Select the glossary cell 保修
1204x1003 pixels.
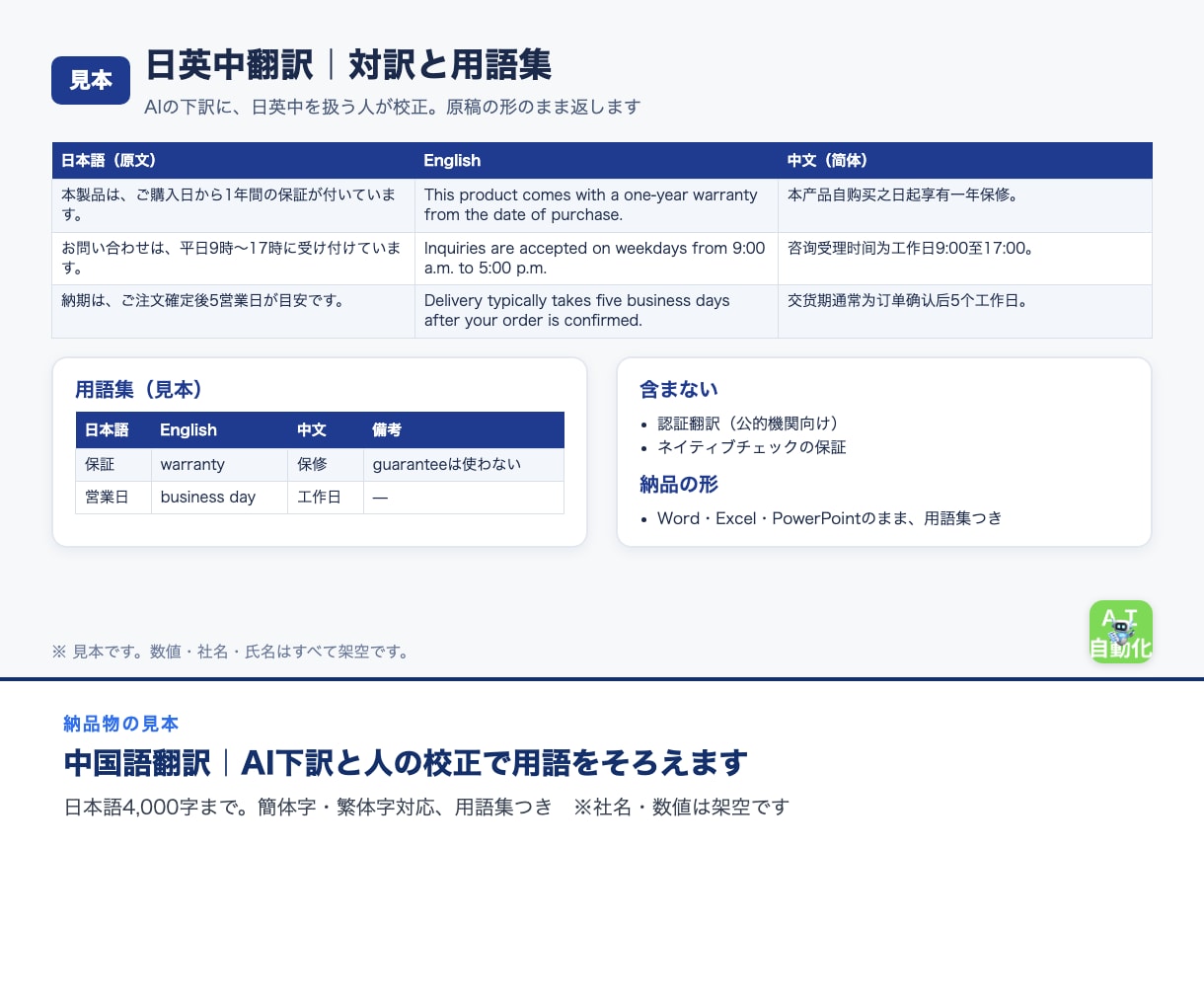coord(326,465)
